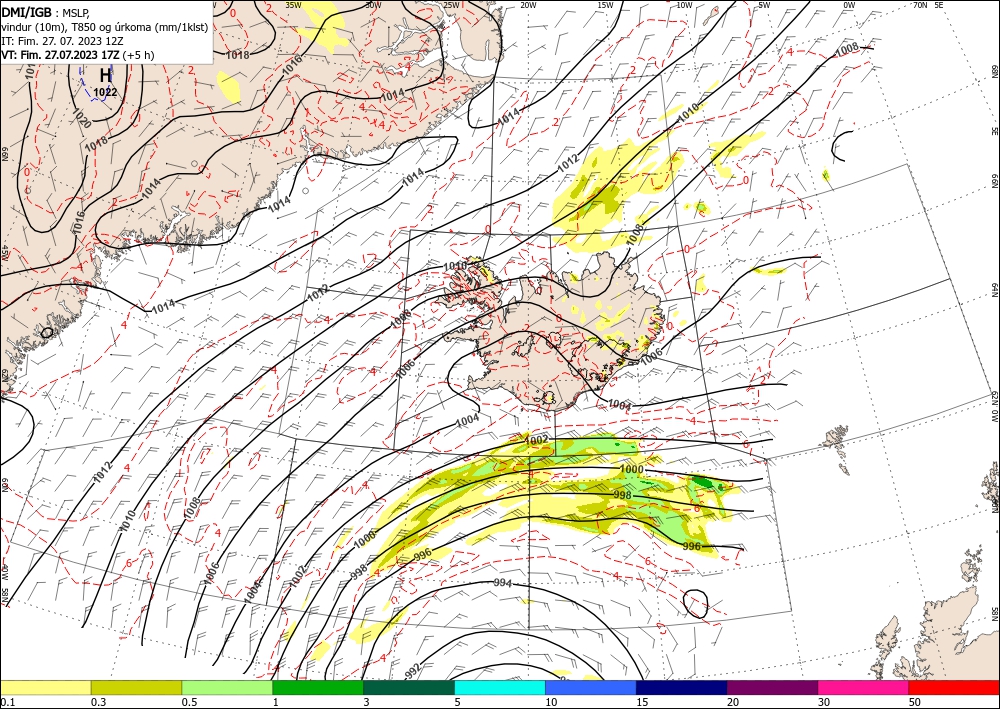Select the blue 10–15 legend swatch
1000x709 pixels.
(591, 687)
